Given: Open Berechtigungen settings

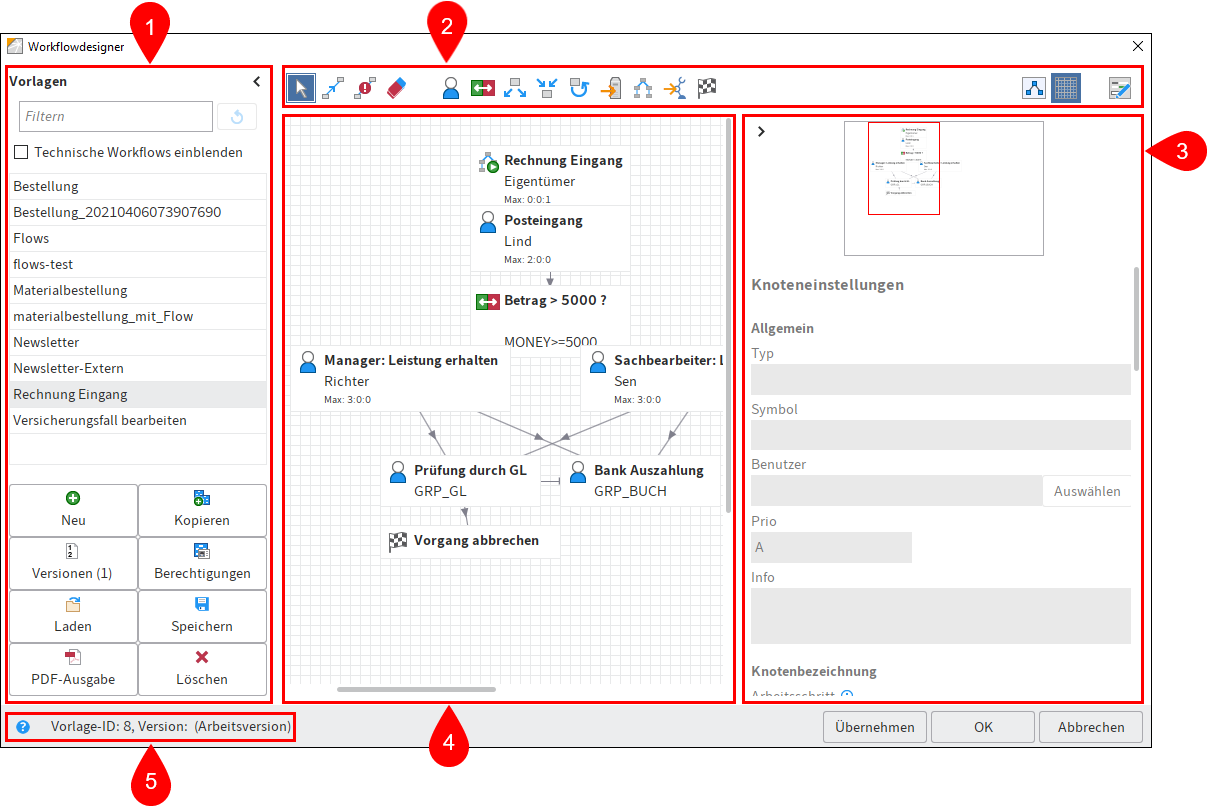Looking at the screenshot, I should point(202,563).
